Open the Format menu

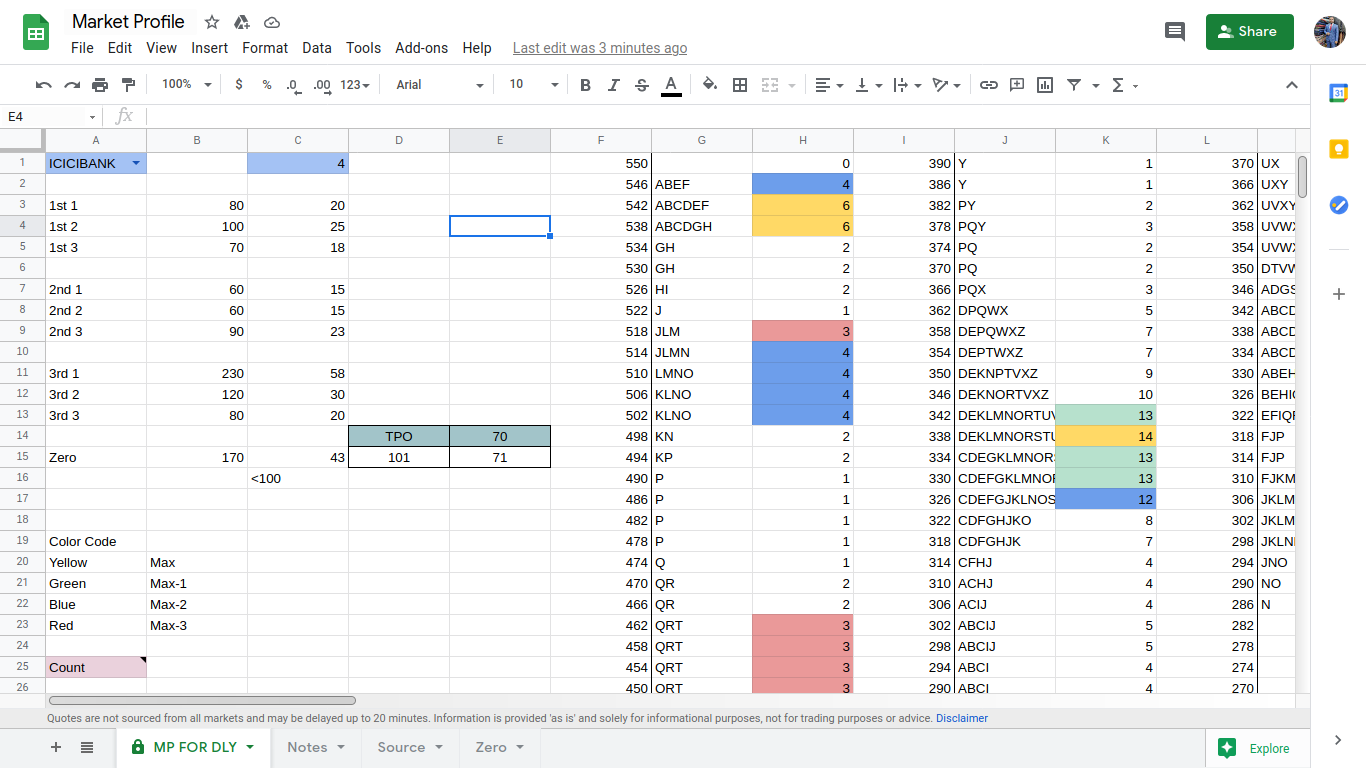tap(265, 48)
